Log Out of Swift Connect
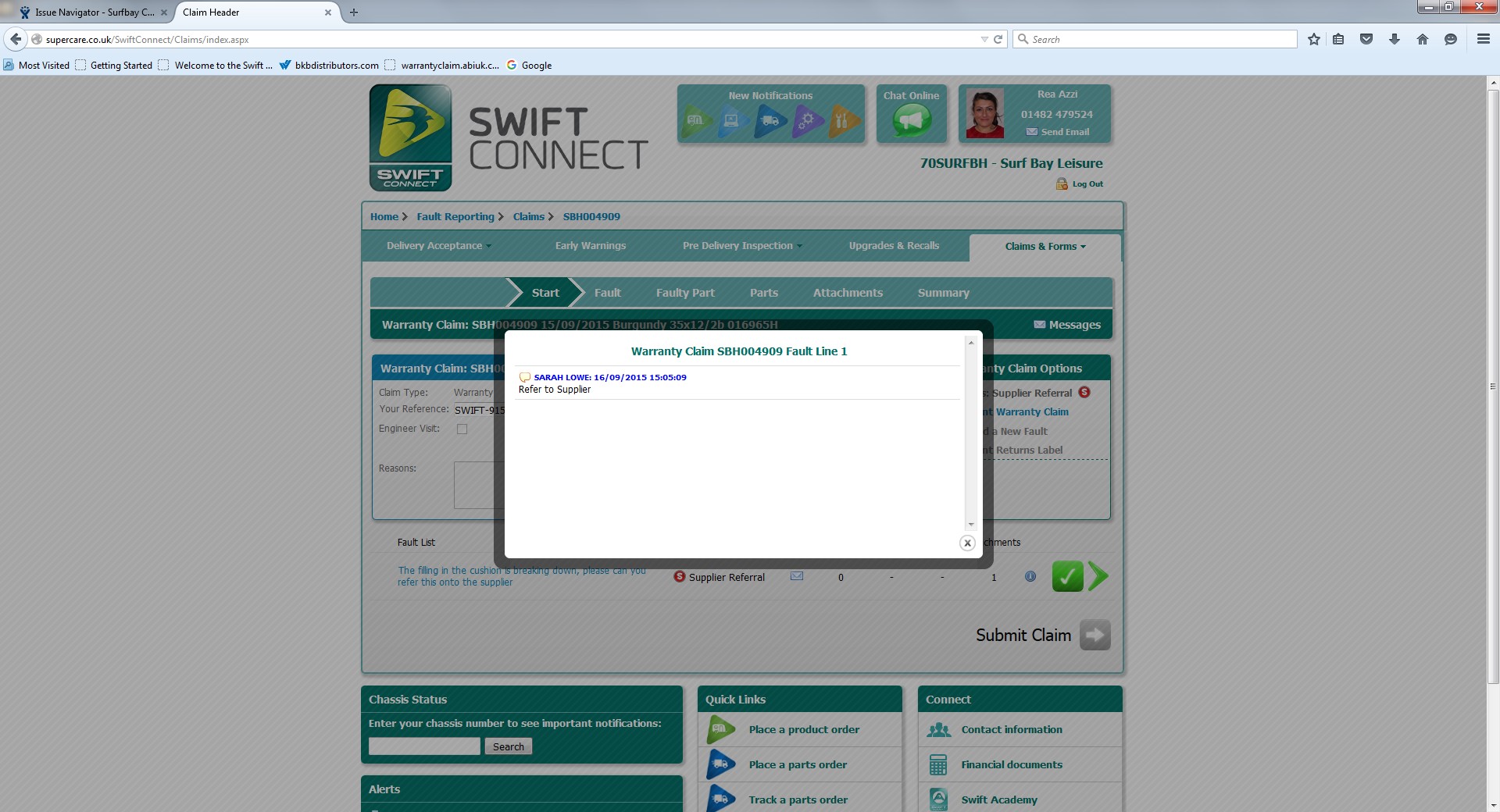Image resolution: width=1500 pixels, height=812 pixels. pos(1080,184)
